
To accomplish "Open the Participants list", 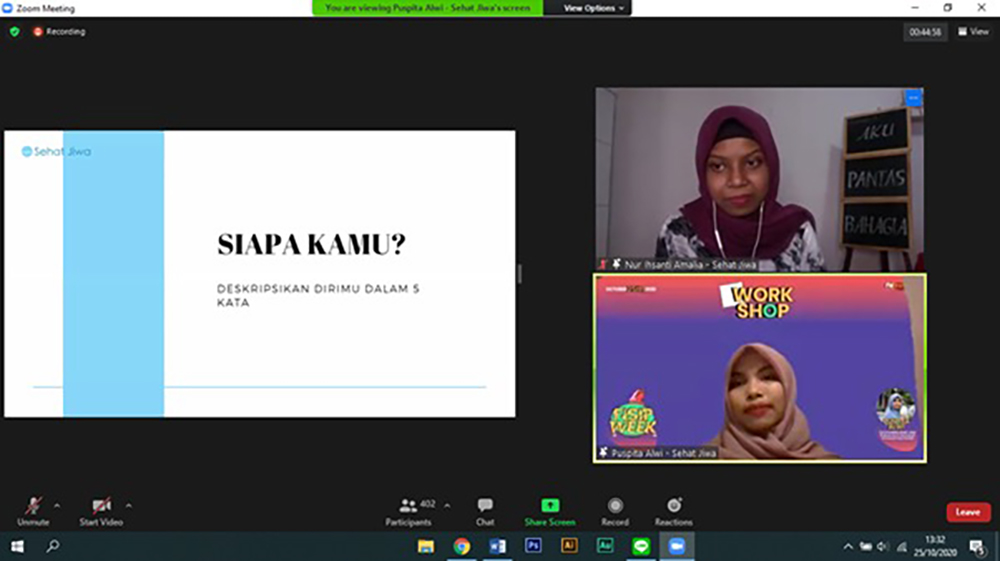I will 408,506.
